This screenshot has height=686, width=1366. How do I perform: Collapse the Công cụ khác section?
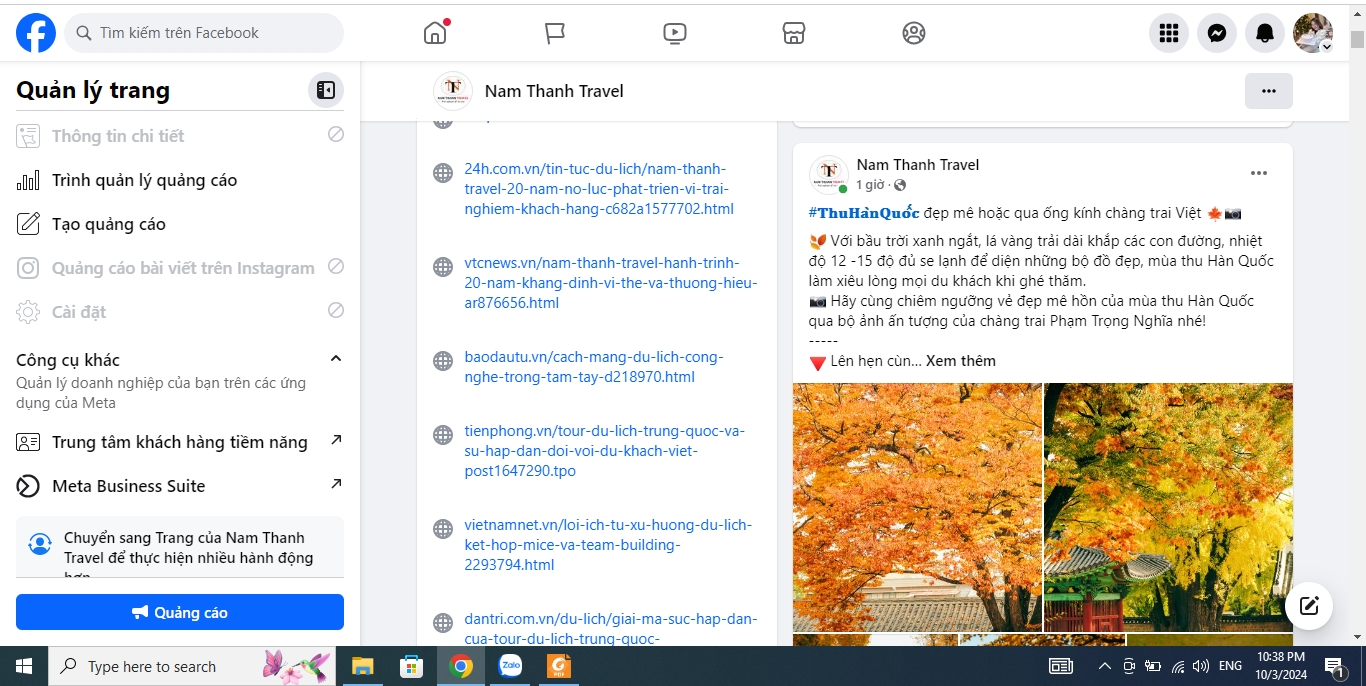click(x=336, y=359)
